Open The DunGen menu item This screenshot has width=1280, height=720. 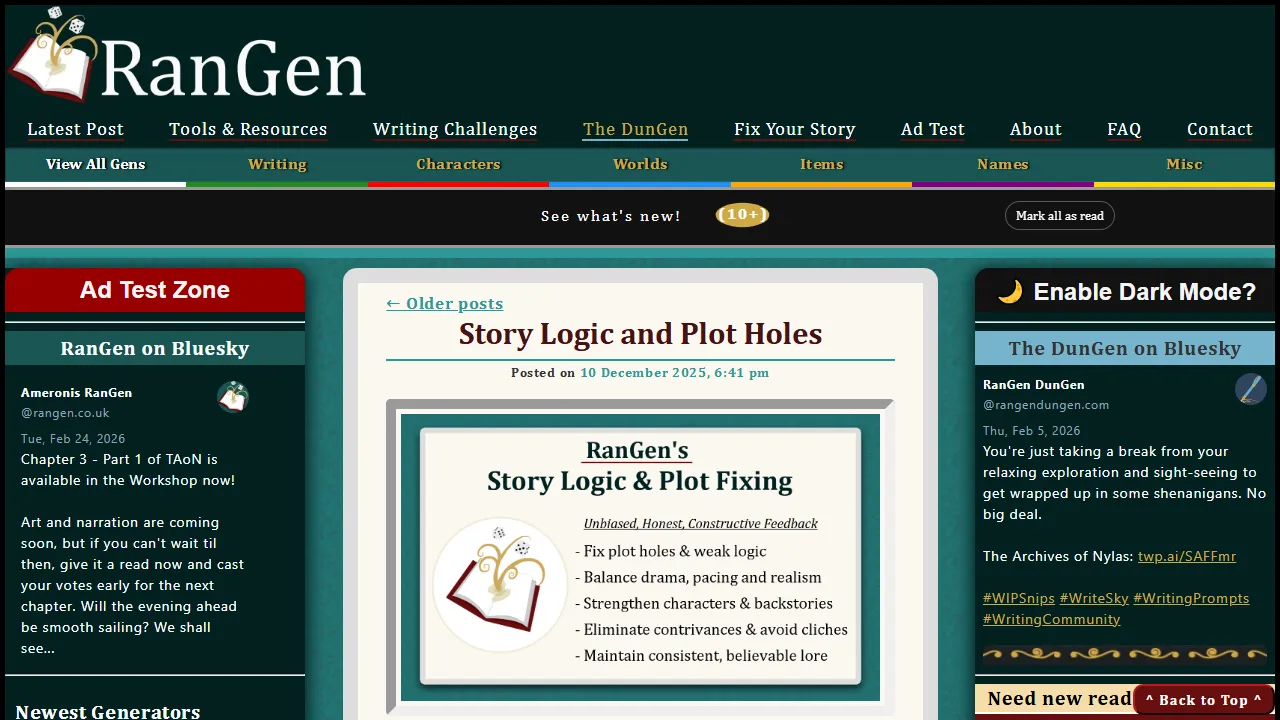pos(635,129)
